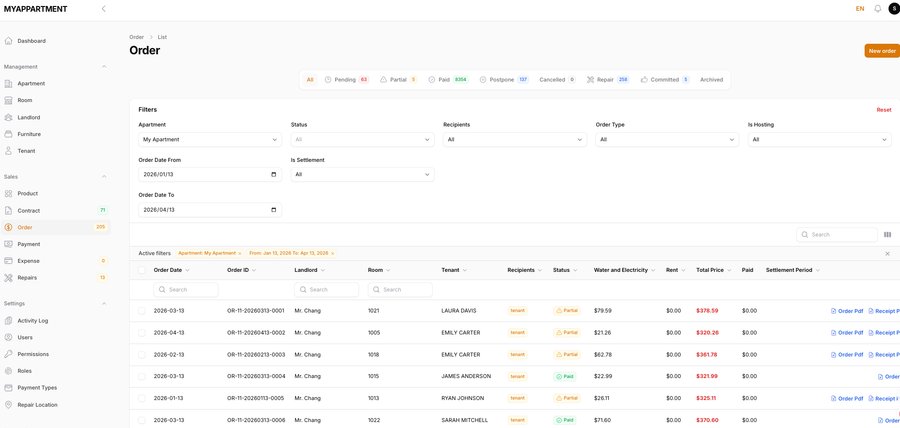Switch to the Pending tab
The width and height of the screenshot is (900, 428).
347,80
